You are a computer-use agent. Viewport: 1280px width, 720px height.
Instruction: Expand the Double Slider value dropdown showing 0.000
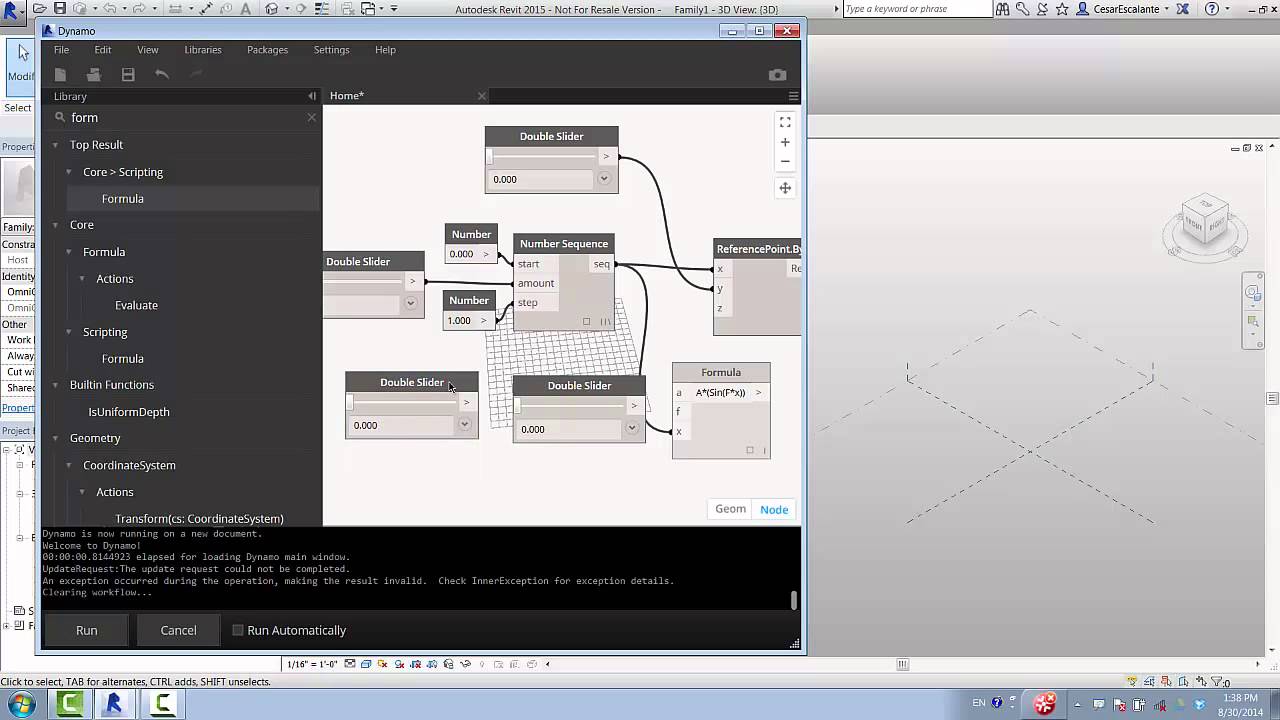point(604,179)
